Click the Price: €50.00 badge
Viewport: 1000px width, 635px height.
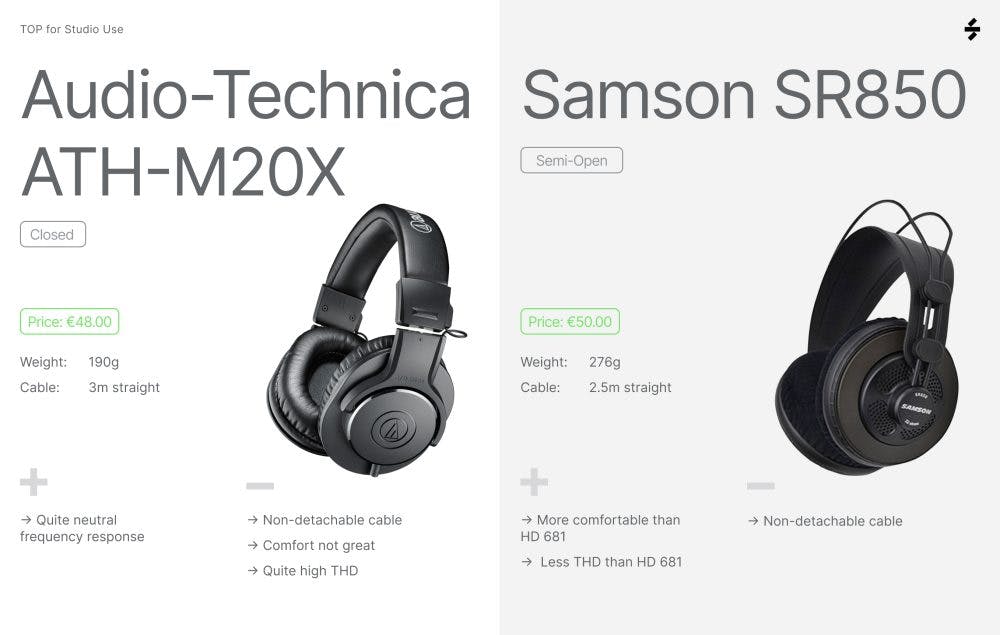click(570, 322)
